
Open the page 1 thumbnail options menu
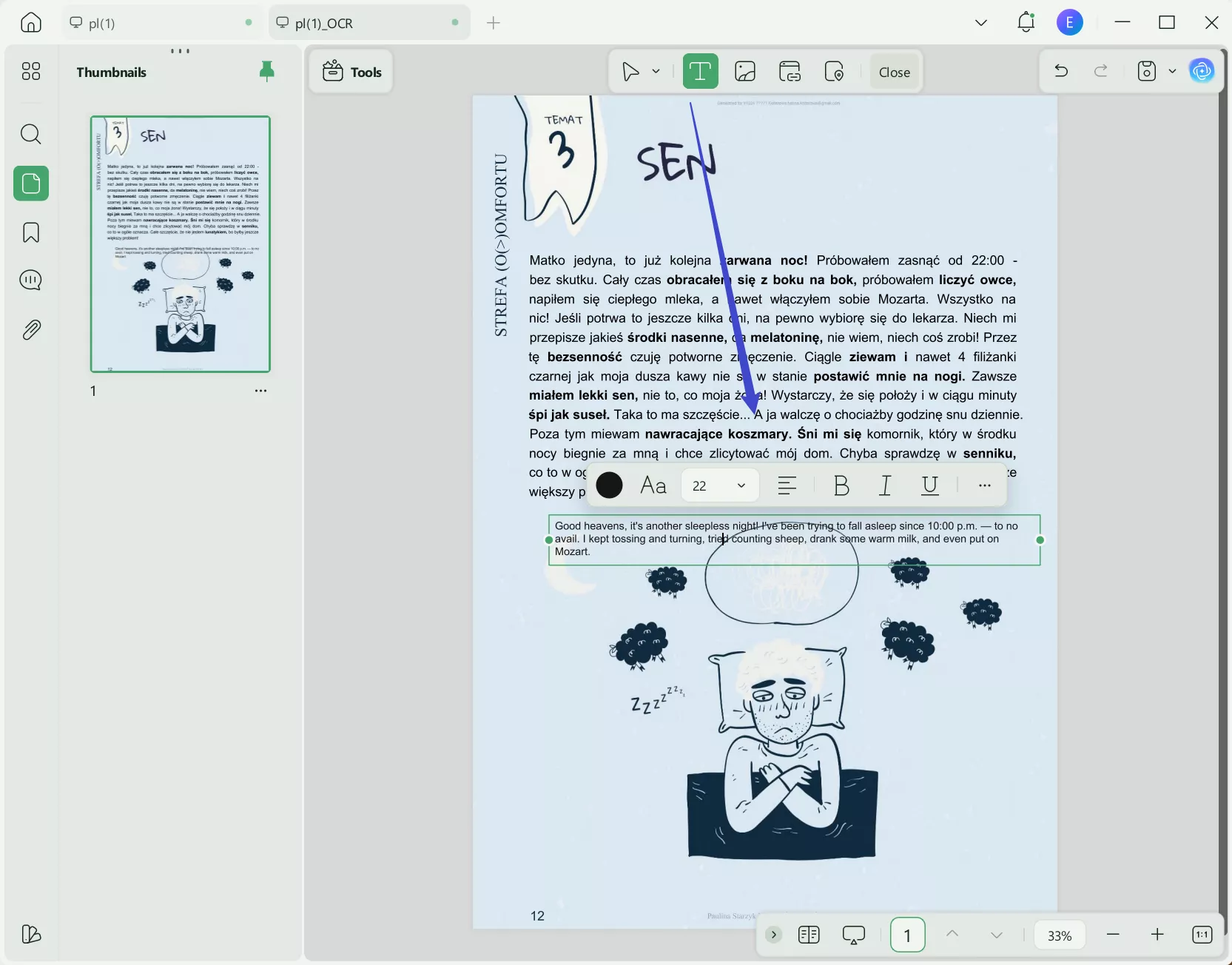pos(261,391)
